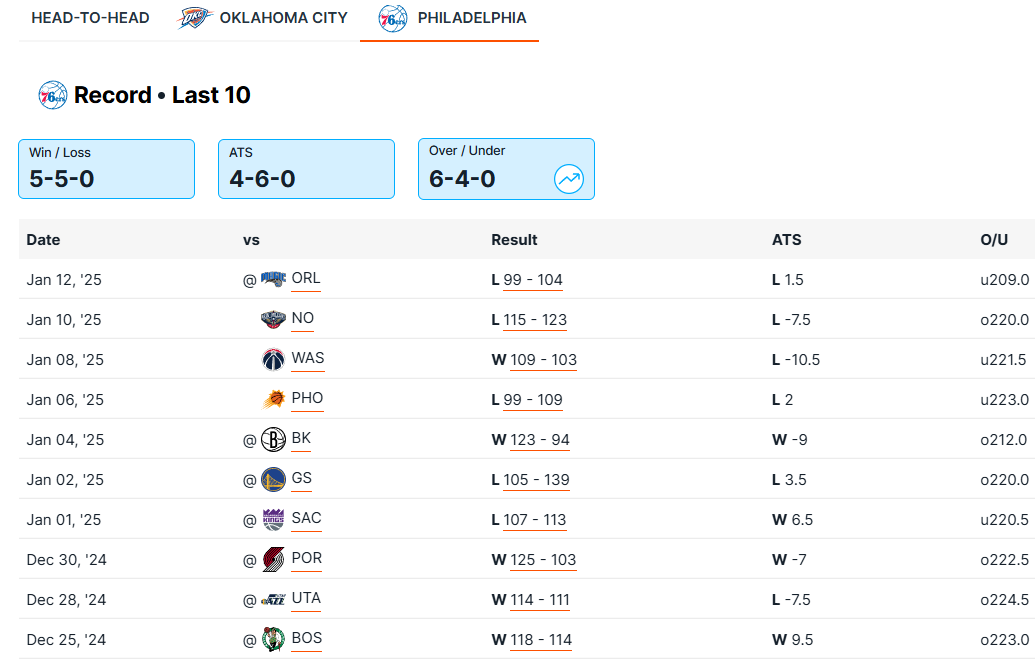
Task: Click the Record • Last 10 heading
Action: (162, 95)
